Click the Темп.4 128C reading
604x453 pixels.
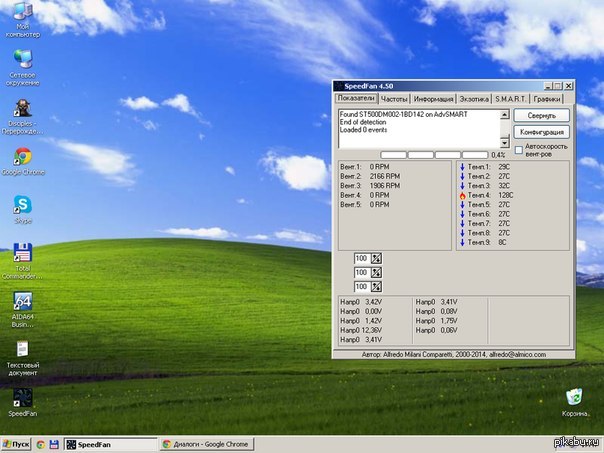point(490,196)
